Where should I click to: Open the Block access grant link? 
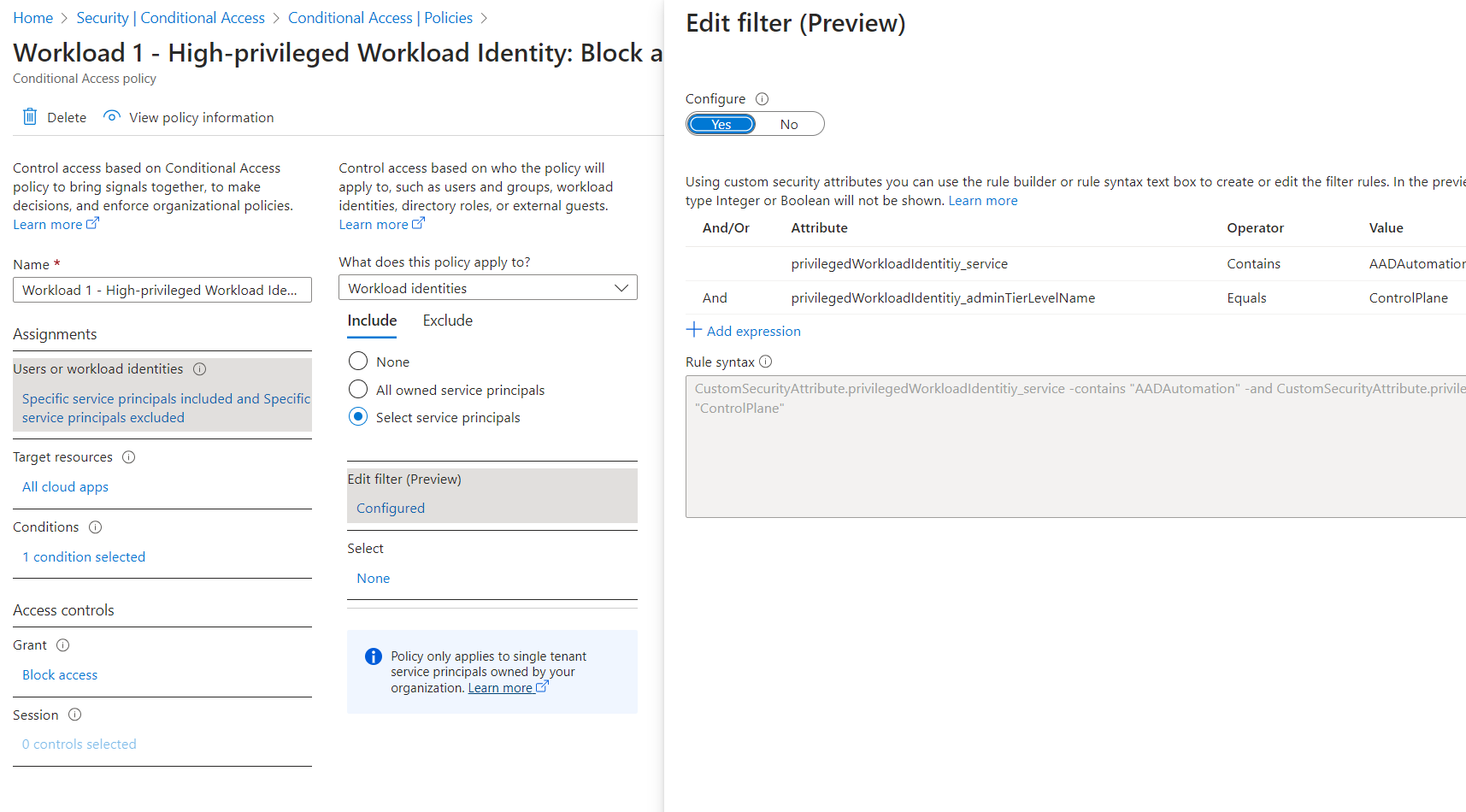(60, 675)
